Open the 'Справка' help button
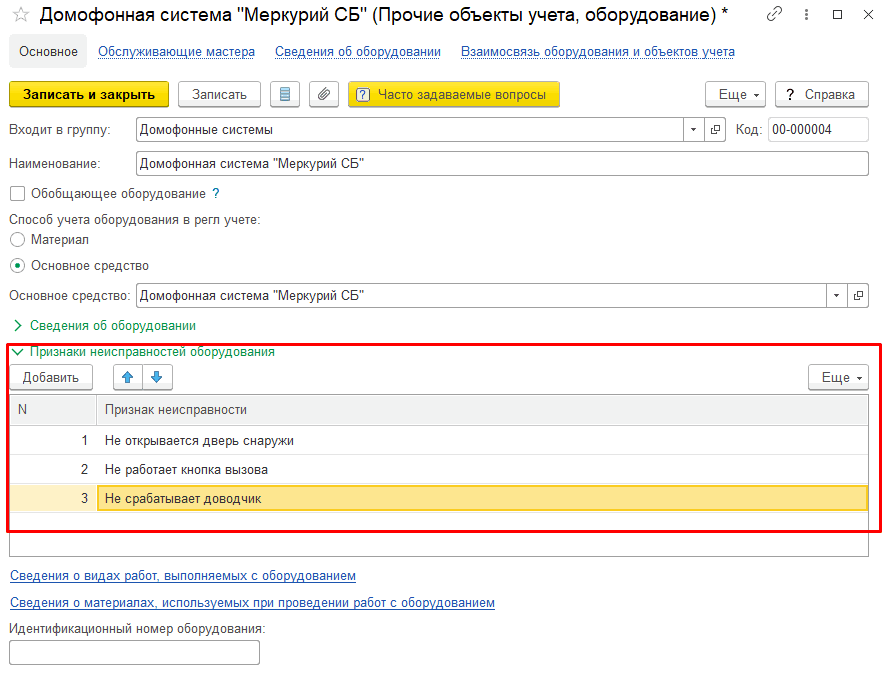This screenshot has width=887, height=674. (821, 95)
